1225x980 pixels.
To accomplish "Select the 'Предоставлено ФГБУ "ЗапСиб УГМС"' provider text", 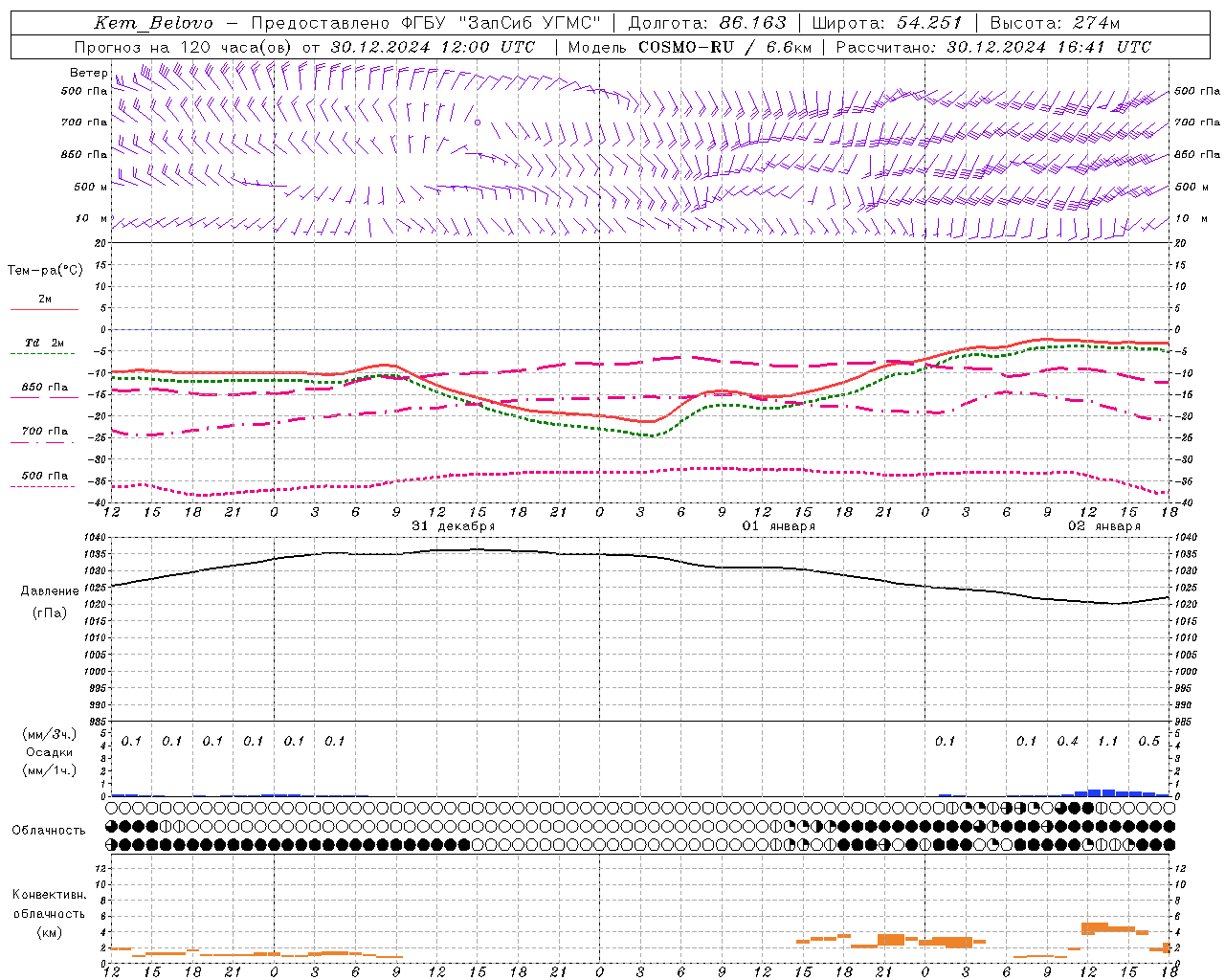I will point(426,23).
